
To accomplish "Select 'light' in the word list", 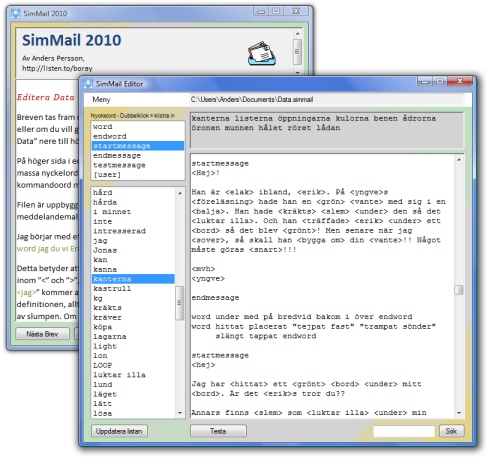I will pos(133,346).
